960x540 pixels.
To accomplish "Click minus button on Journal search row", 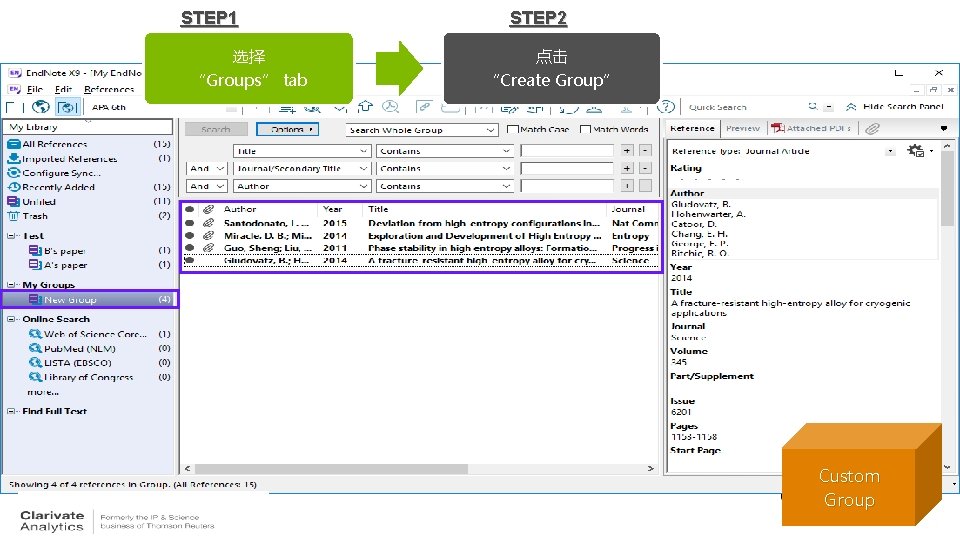I will (645, 168).
